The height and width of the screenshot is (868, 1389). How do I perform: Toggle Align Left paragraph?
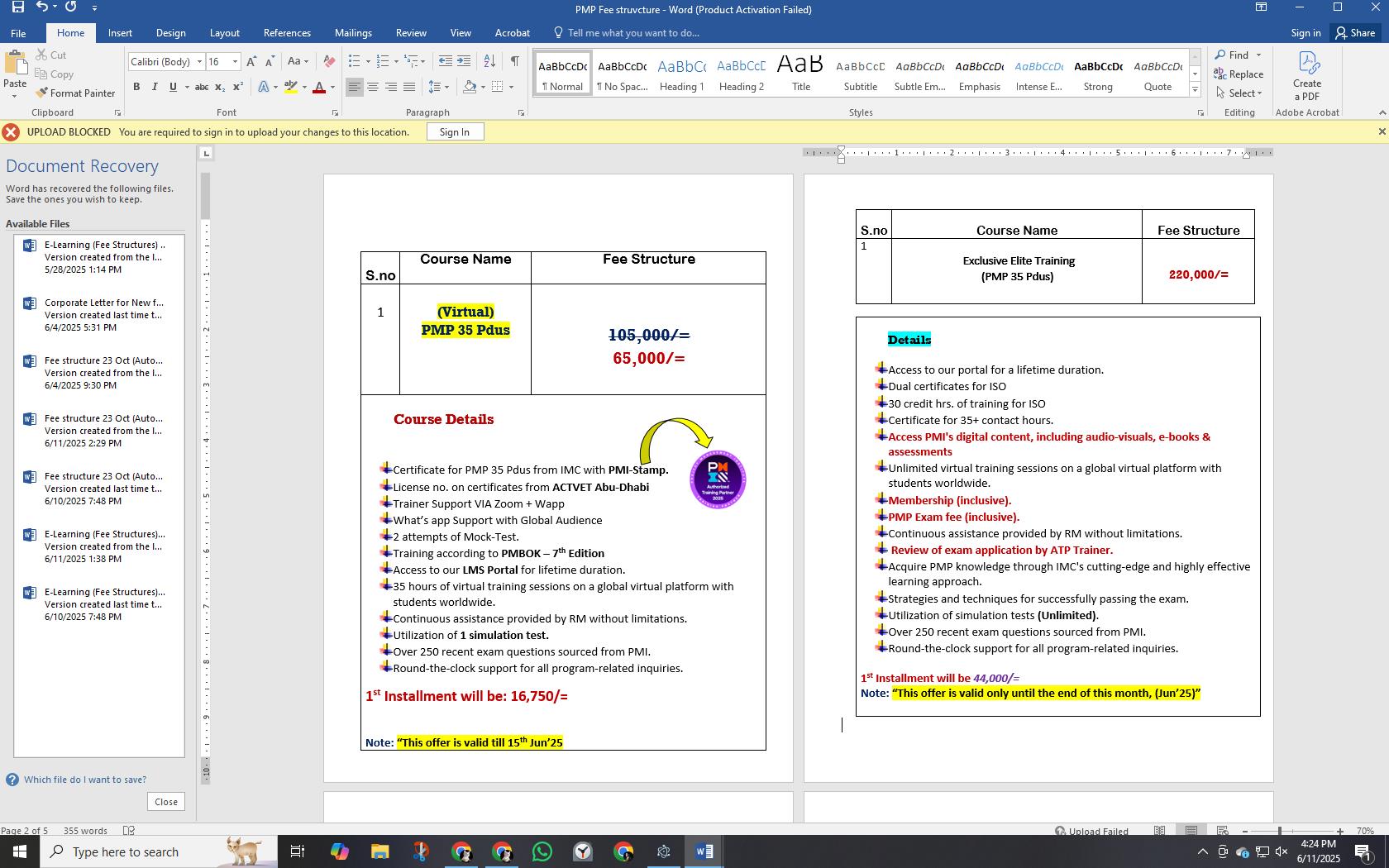[x=354, y=87]
